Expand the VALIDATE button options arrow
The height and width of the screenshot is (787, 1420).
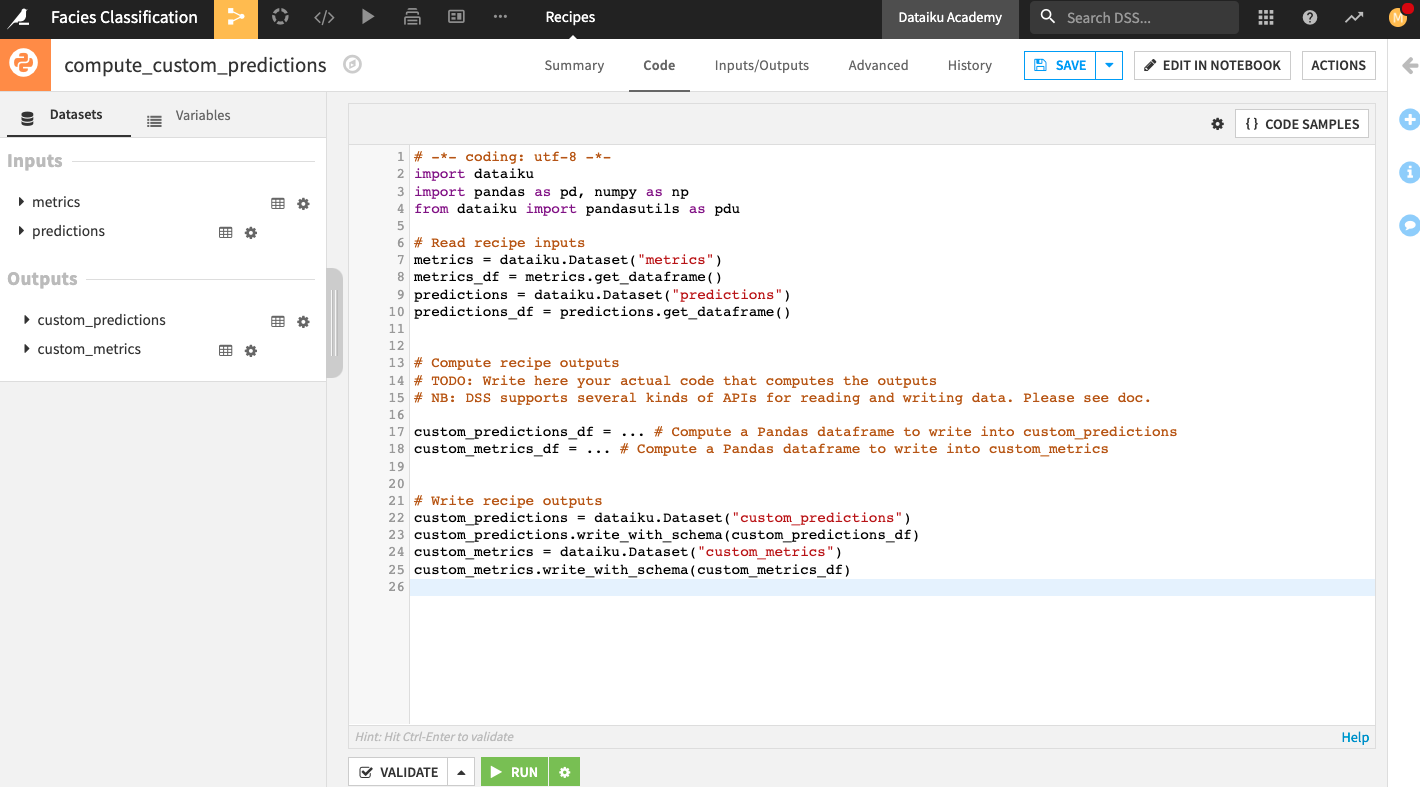point(461,771)
